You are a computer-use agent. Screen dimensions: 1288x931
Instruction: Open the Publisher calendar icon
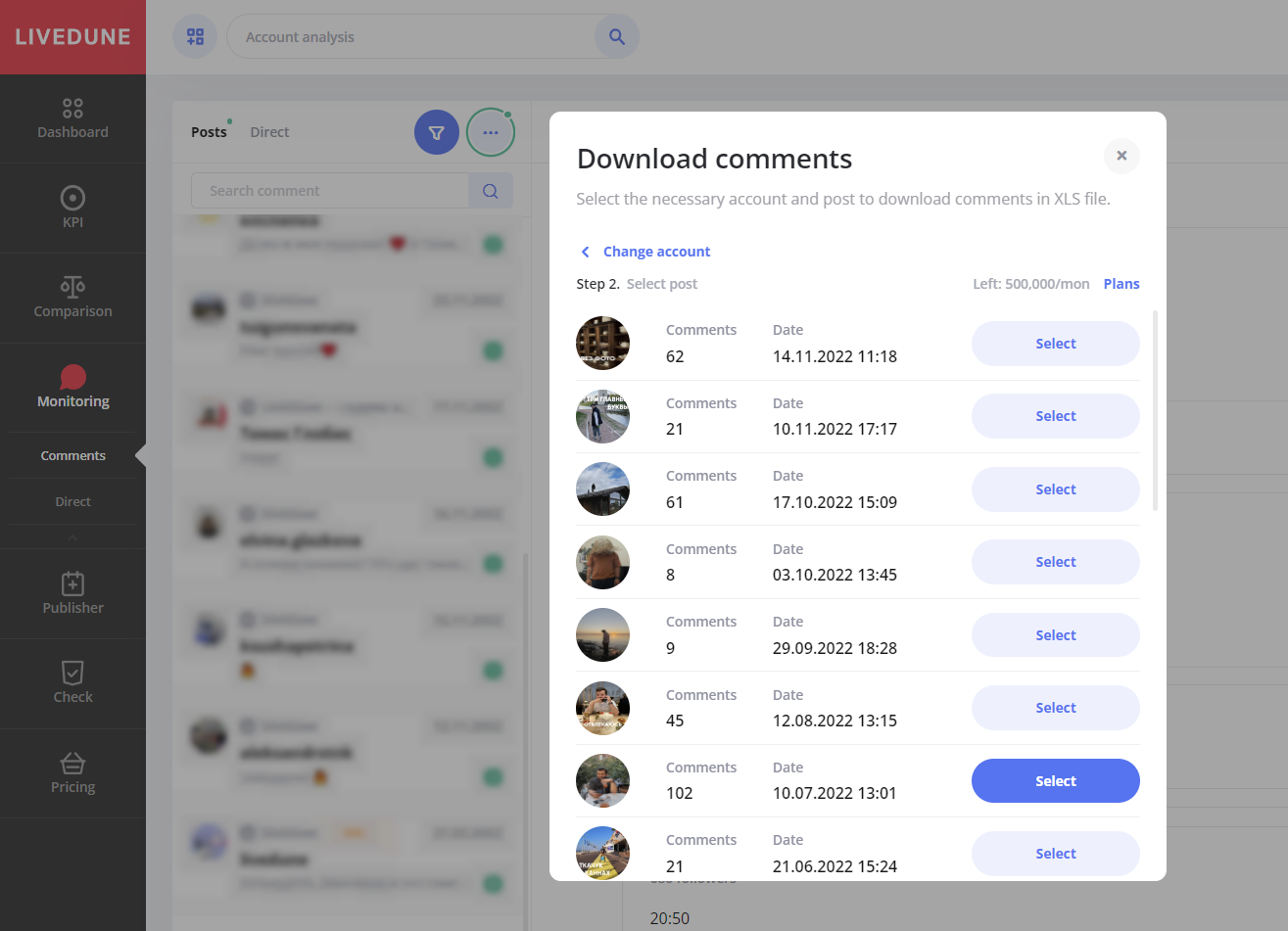pos(72,584)
